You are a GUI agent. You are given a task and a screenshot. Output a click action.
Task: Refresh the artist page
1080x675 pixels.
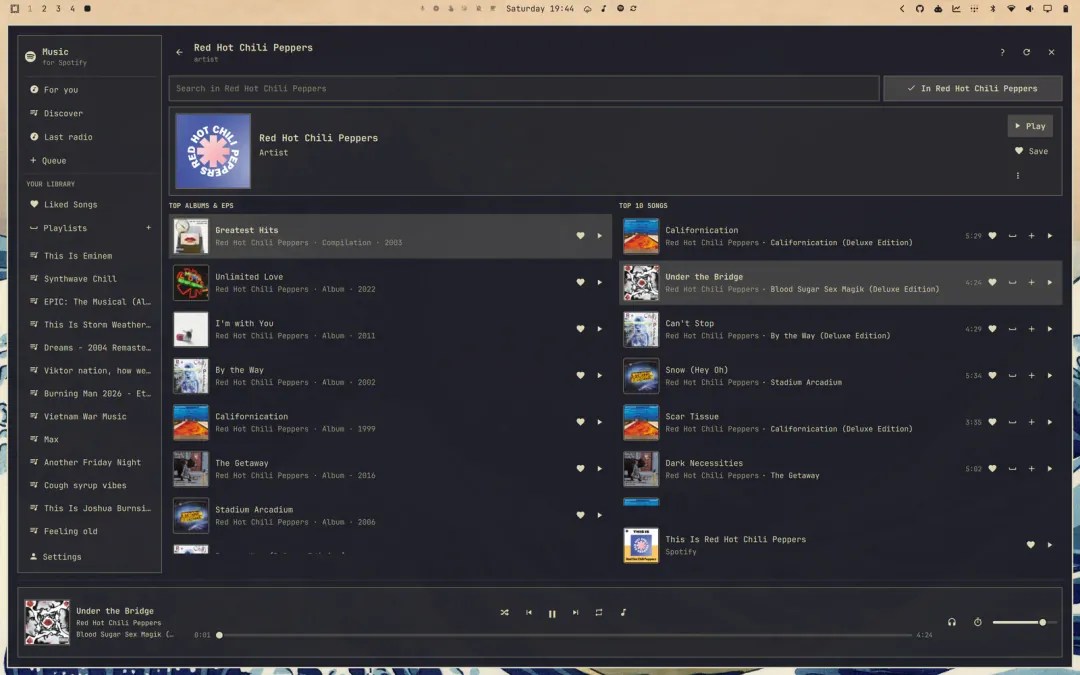point(1026,52)
